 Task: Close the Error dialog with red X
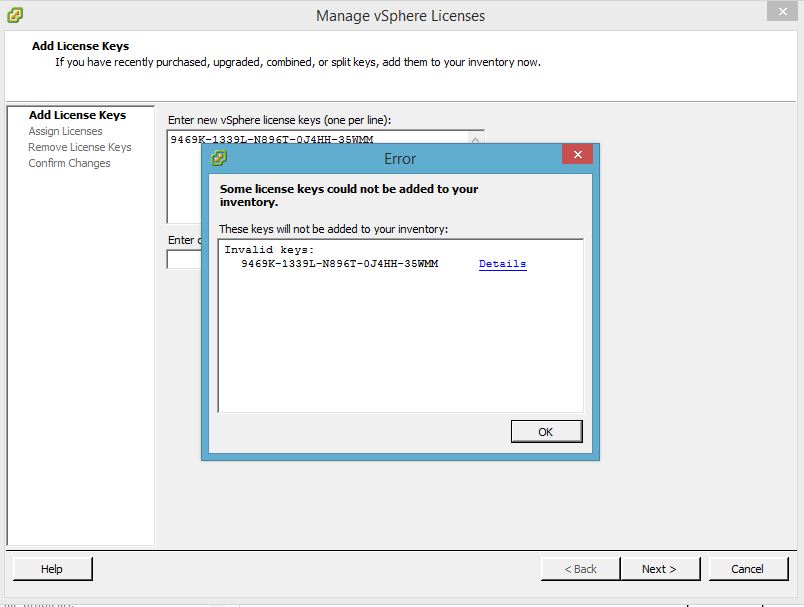pos(577,154)
